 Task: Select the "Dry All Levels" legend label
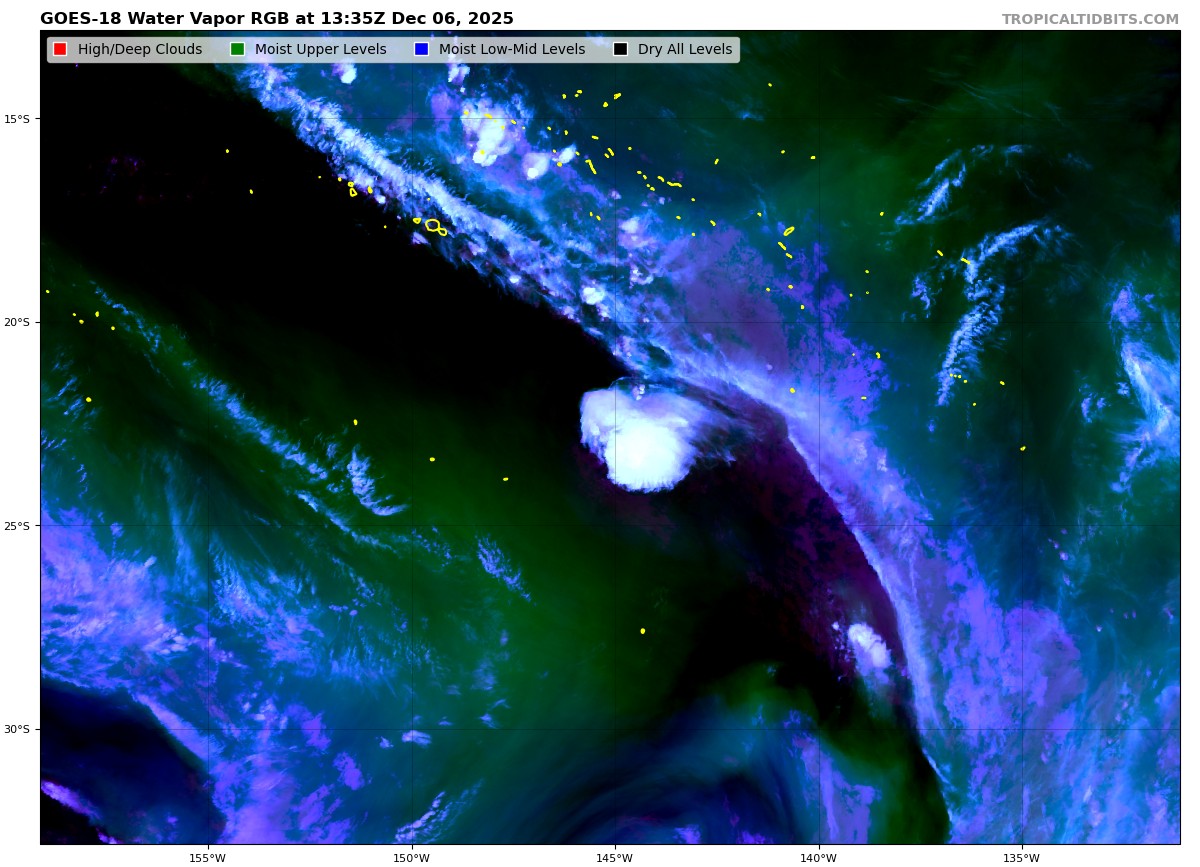coord(685,50)
